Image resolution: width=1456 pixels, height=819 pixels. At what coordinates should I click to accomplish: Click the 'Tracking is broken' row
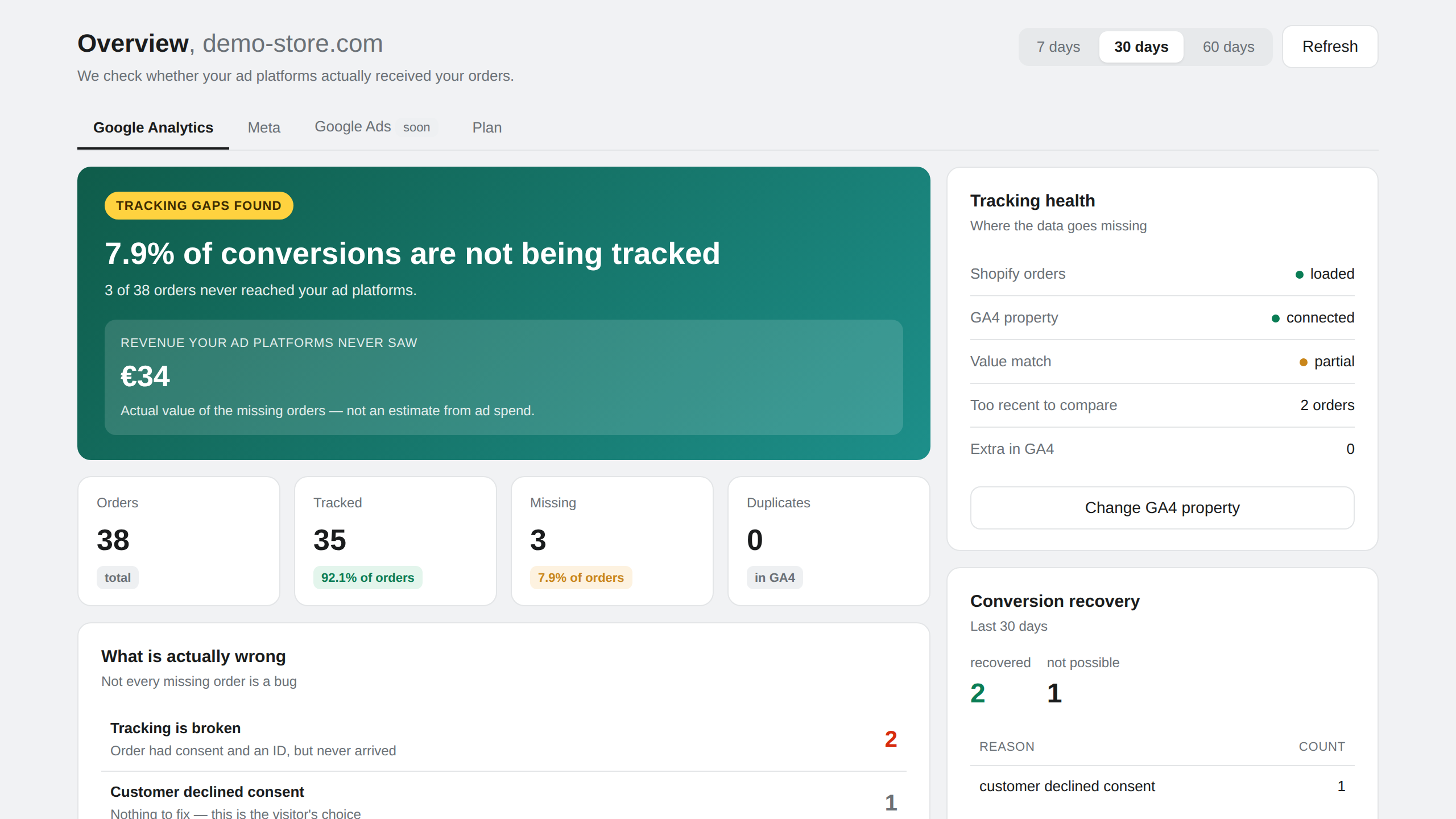click(503, 739)
